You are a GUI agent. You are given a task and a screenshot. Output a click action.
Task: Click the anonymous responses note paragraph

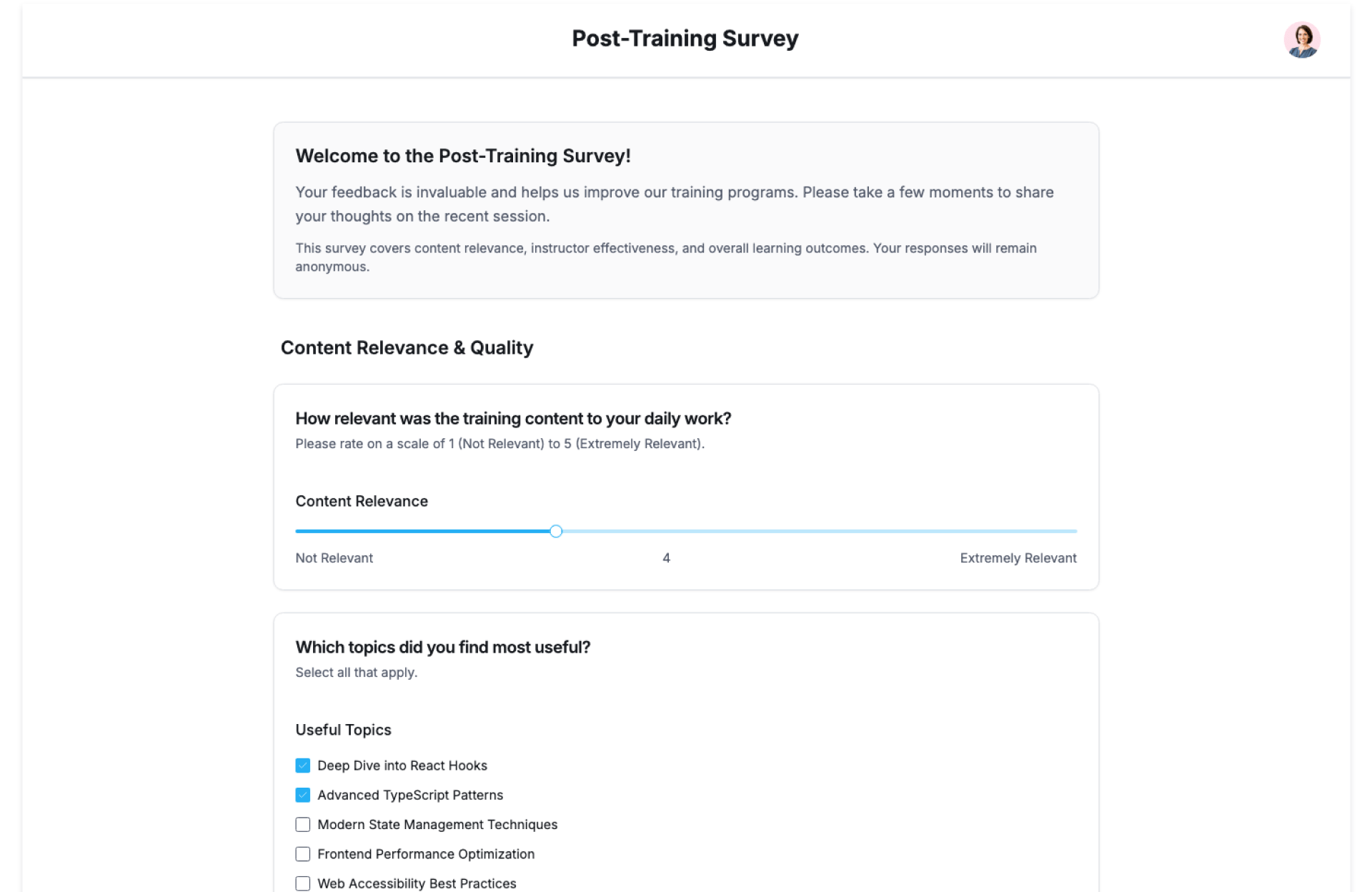pyautogui.click(x=665, y=257)
